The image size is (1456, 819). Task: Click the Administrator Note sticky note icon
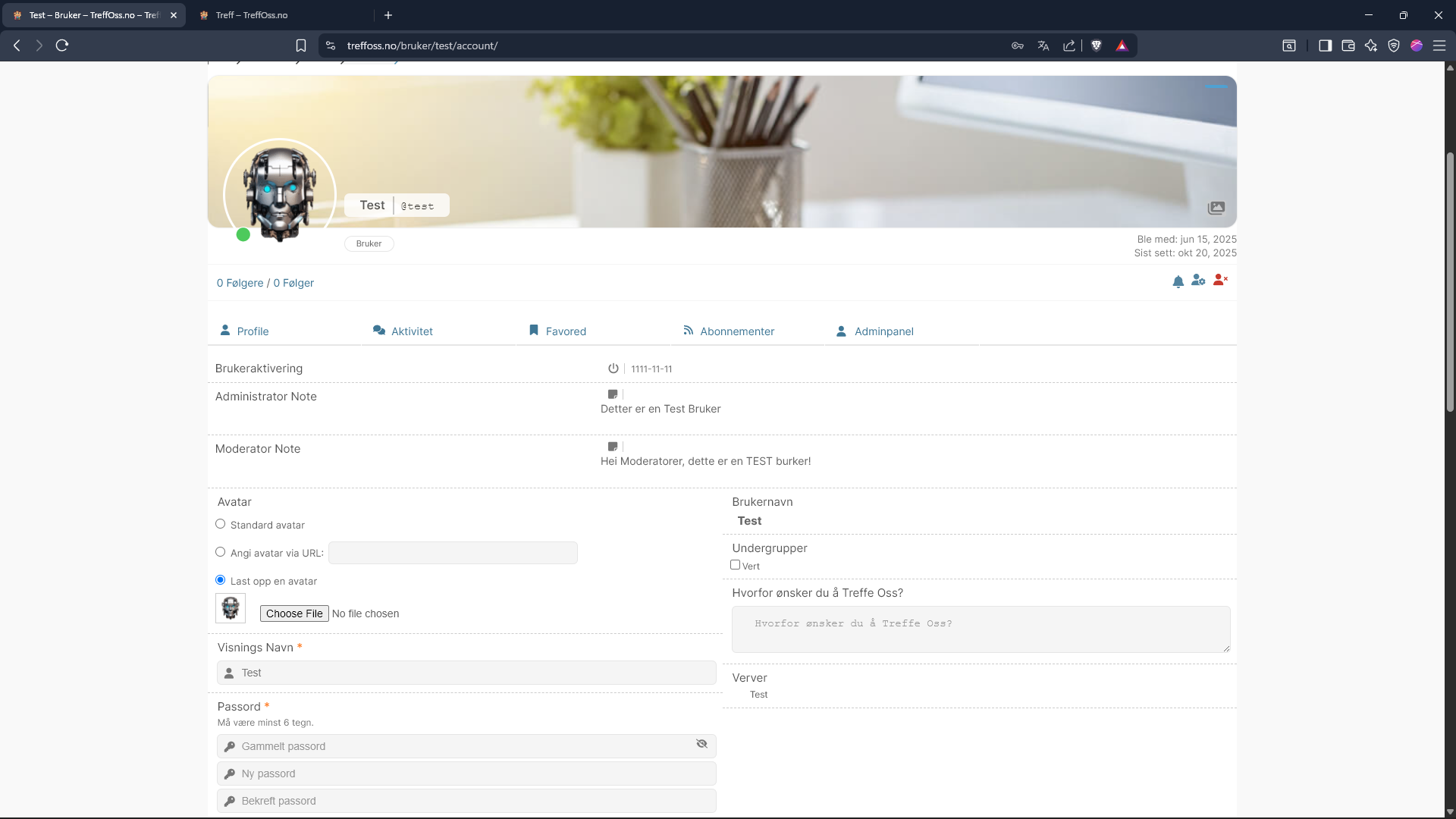click(x=613, y=394)
